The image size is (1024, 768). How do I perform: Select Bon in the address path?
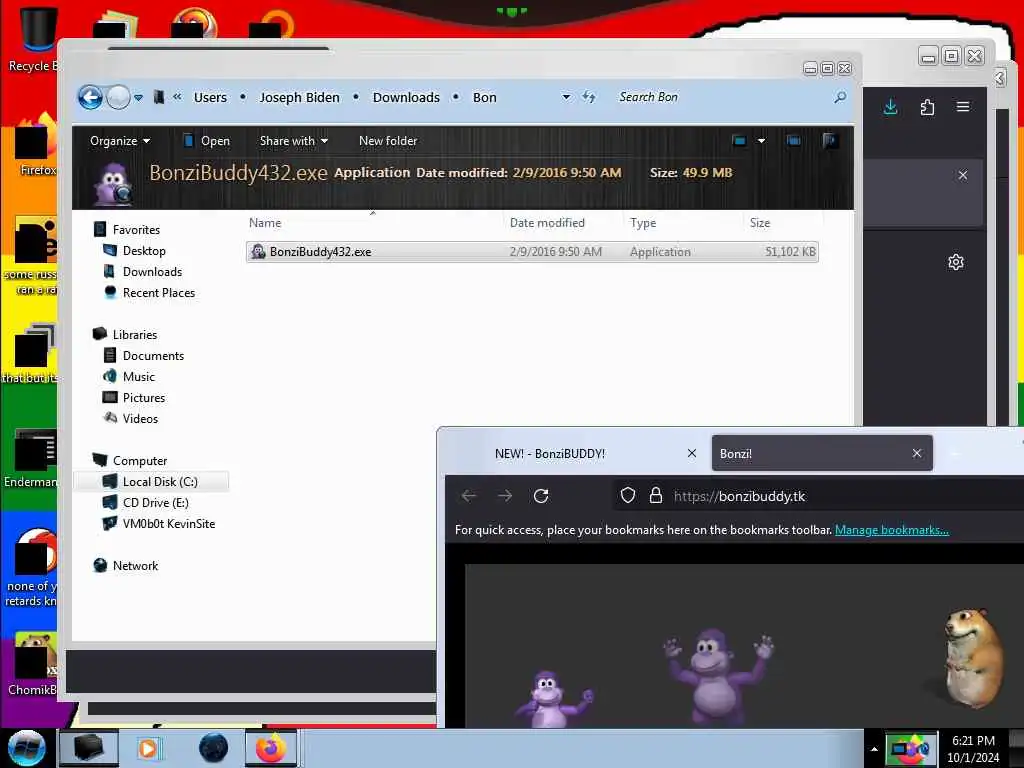coord(485,97)
